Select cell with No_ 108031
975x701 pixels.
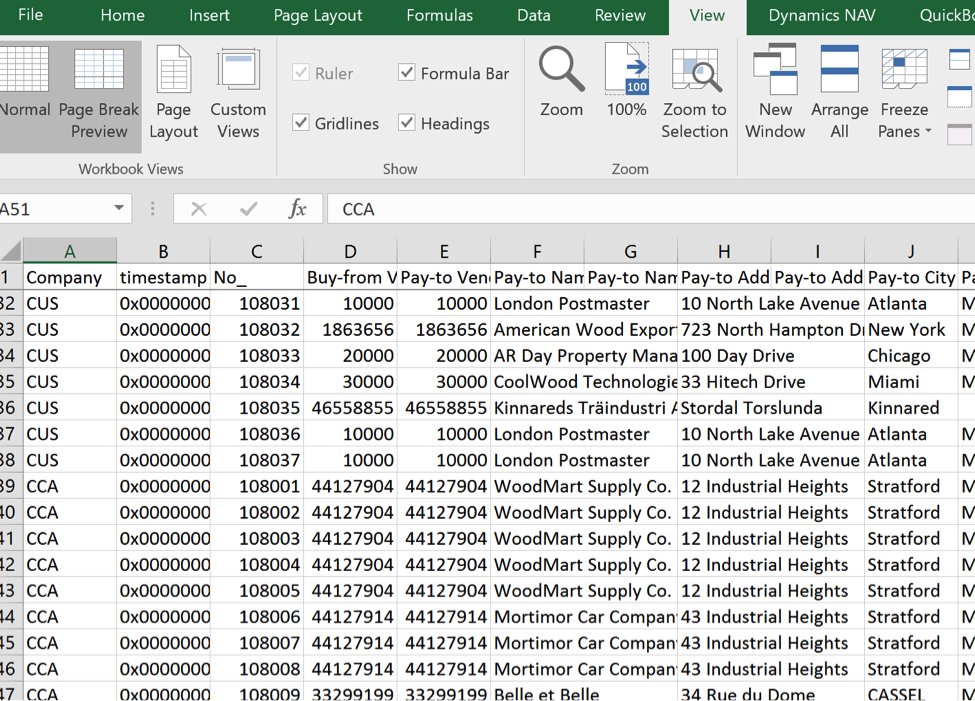(257, 303)
